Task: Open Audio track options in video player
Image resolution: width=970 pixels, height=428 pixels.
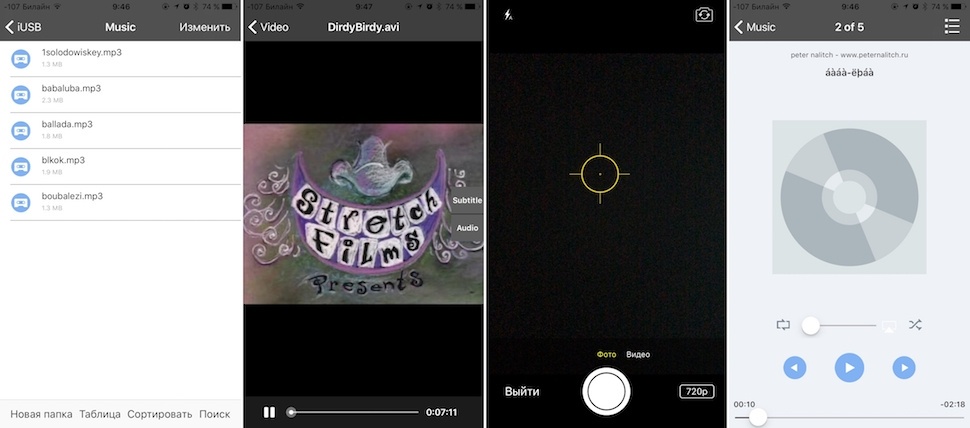Action: click(x=467, y=228)
